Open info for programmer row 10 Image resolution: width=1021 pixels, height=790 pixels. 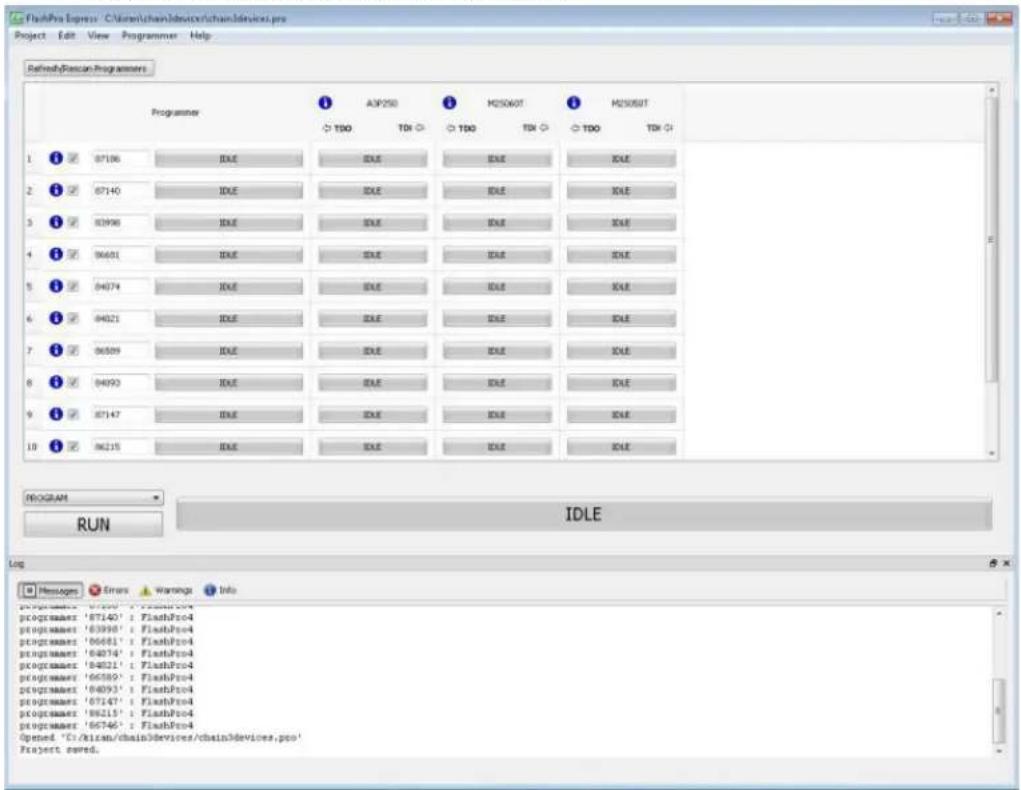pyautogui.click(x=56, y=445)
